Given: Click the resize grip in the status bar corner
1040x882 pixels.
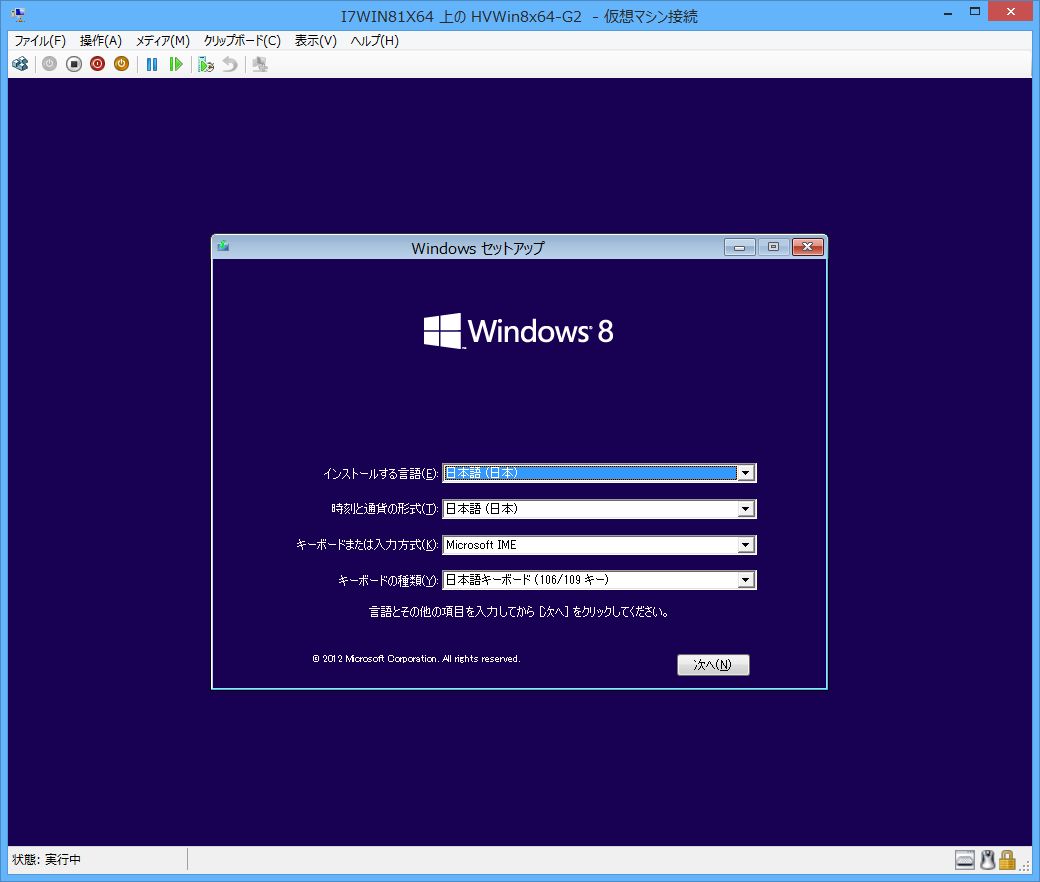Looking at the screenshot, I should coord(1025,866).
